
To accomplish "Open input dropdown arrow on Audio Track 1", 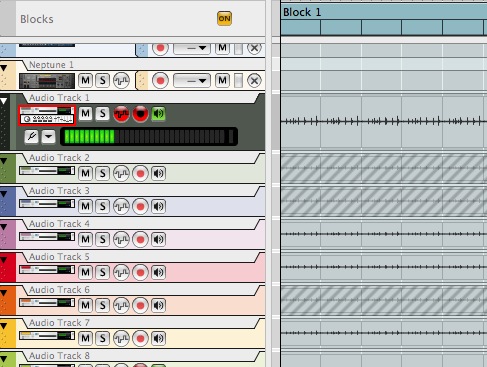I will pyautogui.click(x=48, y=136).
